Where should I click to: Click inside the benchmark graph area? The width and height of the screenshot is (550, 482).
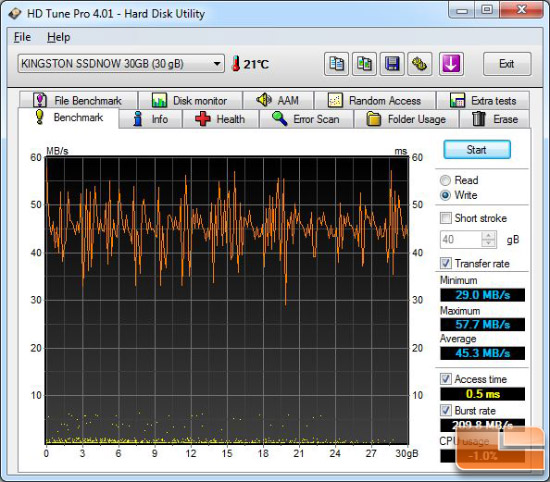[x=227, y=301]
